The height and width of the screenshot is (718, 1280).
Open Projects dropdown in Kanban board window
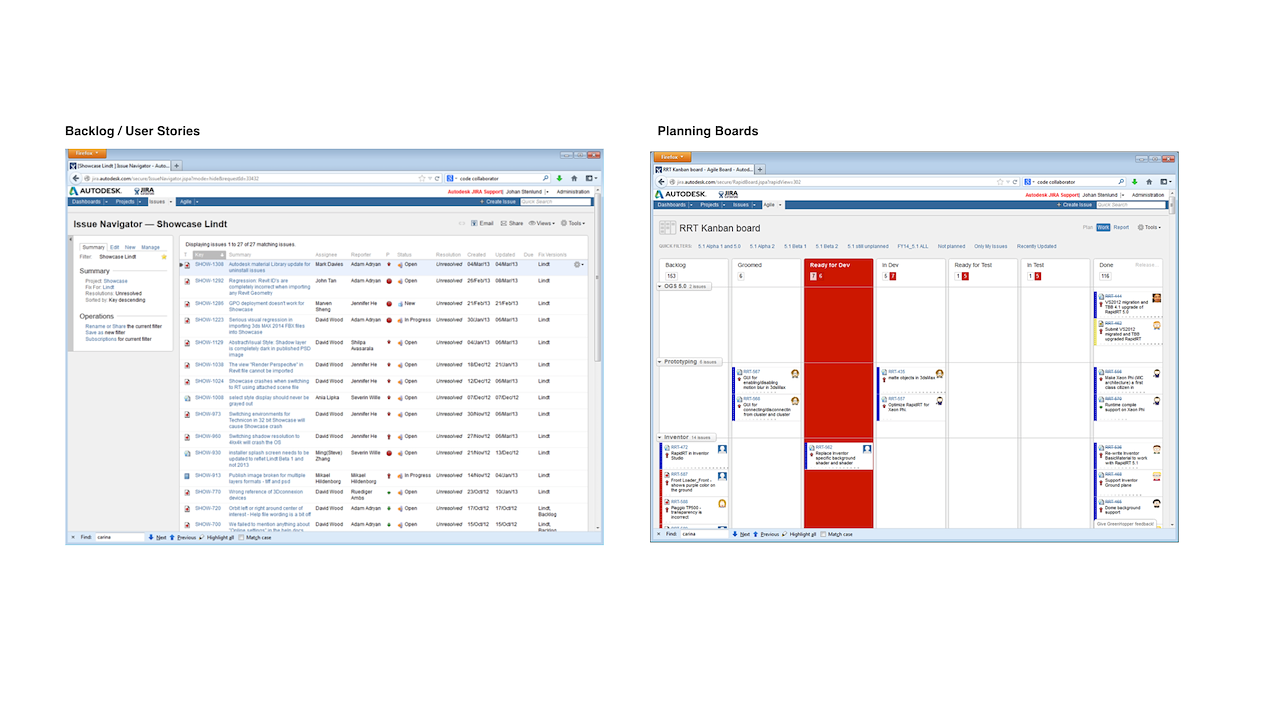pos(724,205)
